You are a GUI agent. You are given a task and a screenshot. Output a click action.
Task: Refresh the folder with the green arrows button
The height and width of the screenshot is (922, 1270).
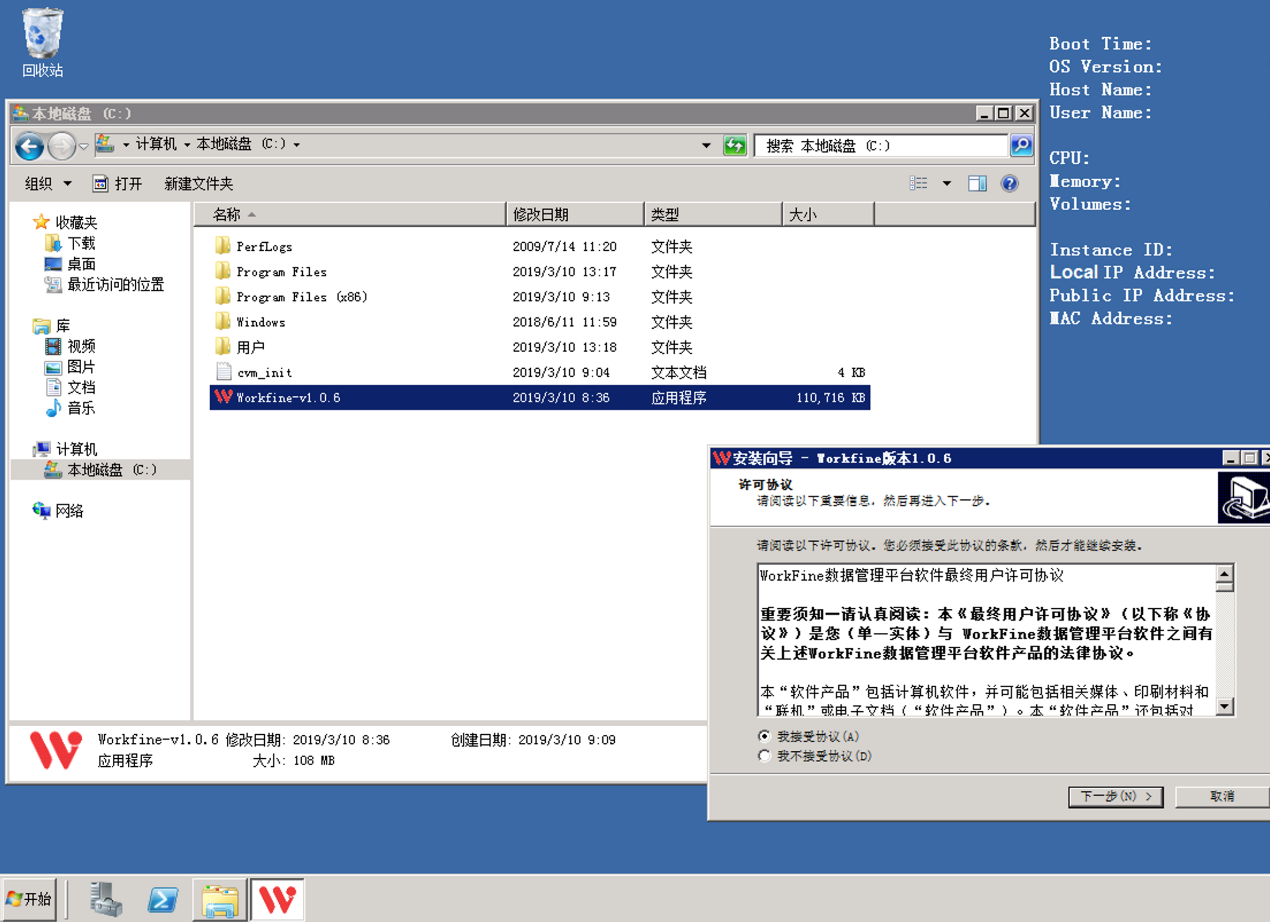click(x=735, y=146)
